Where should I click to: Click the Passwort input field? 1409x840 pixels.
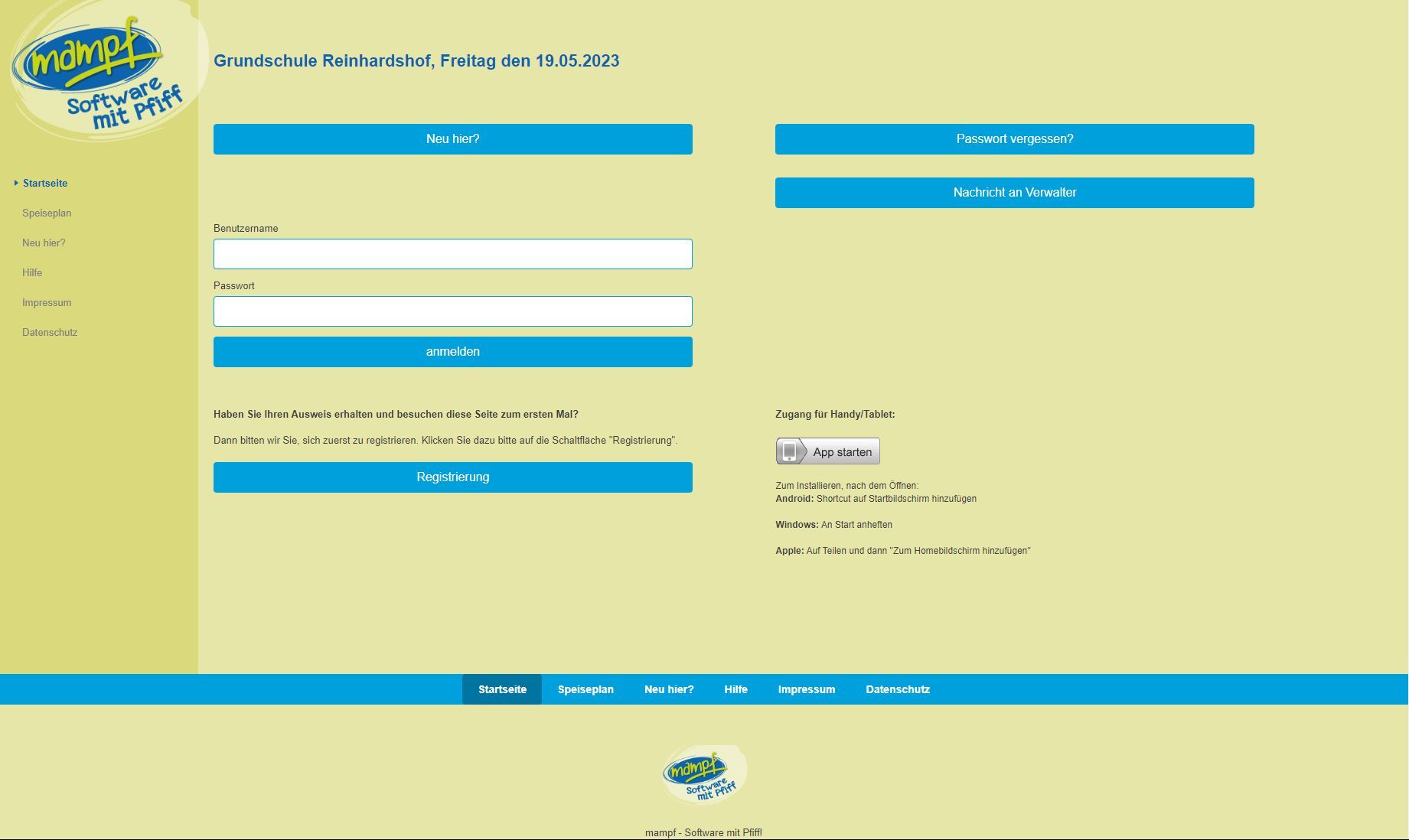(x=453, y=311)
